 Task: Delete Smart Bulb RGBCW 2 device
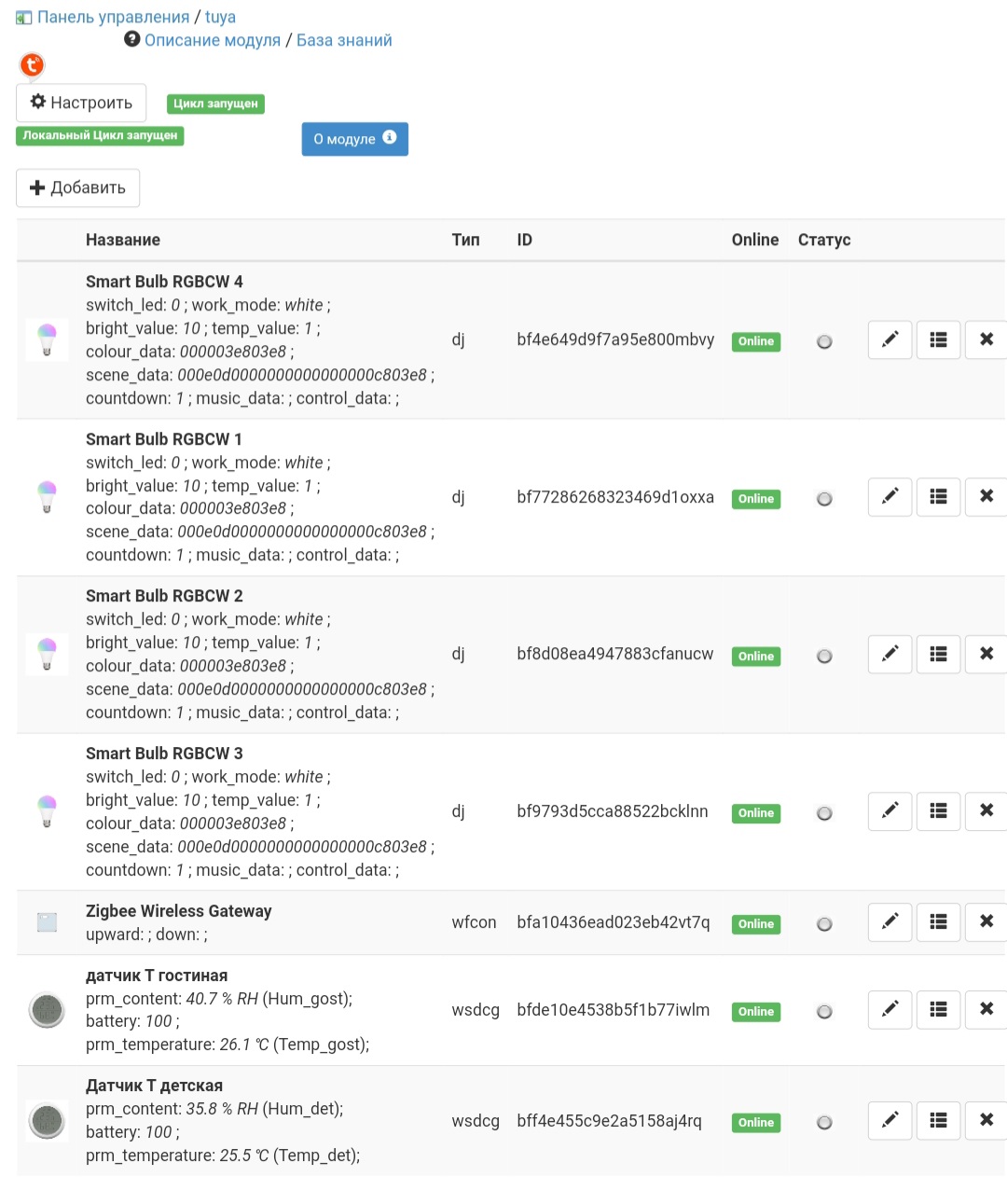coord(986,654)
